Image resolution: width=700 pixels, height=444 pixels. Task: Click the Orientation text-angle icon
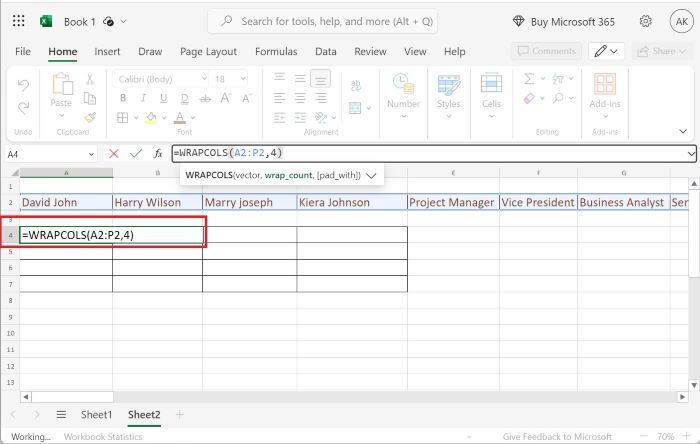(321, 117)
